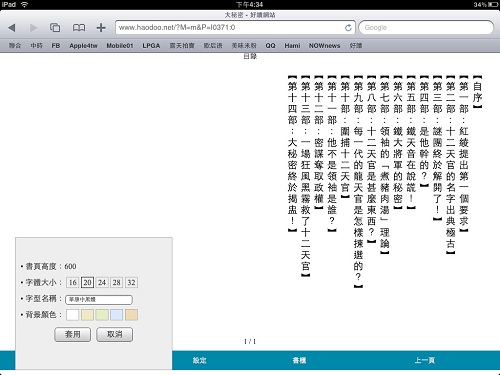
Task: Click the 取消 cancel button
Action: tap(115, 334)
